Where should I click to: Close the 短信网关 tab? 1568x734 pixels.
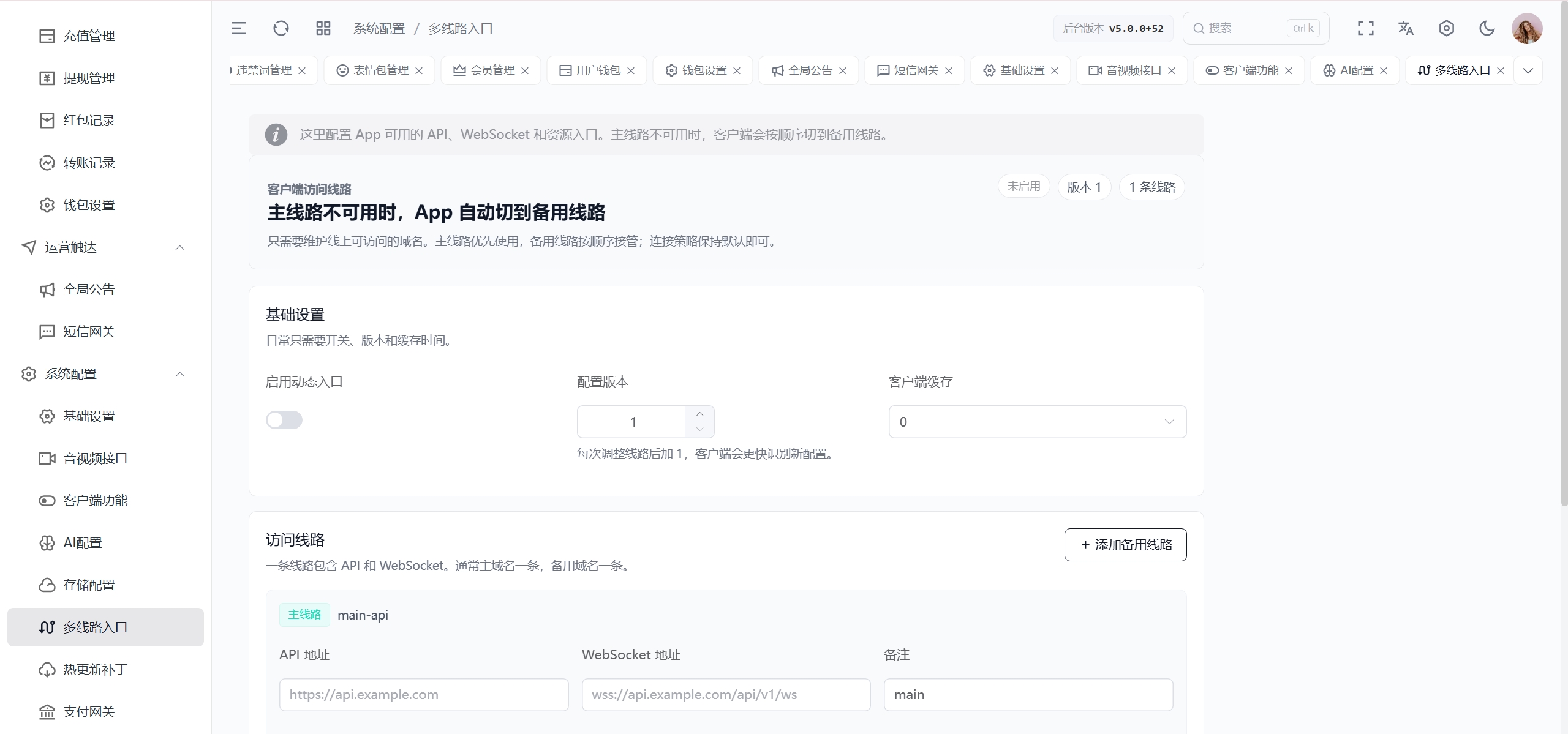(x=949, y=71)
